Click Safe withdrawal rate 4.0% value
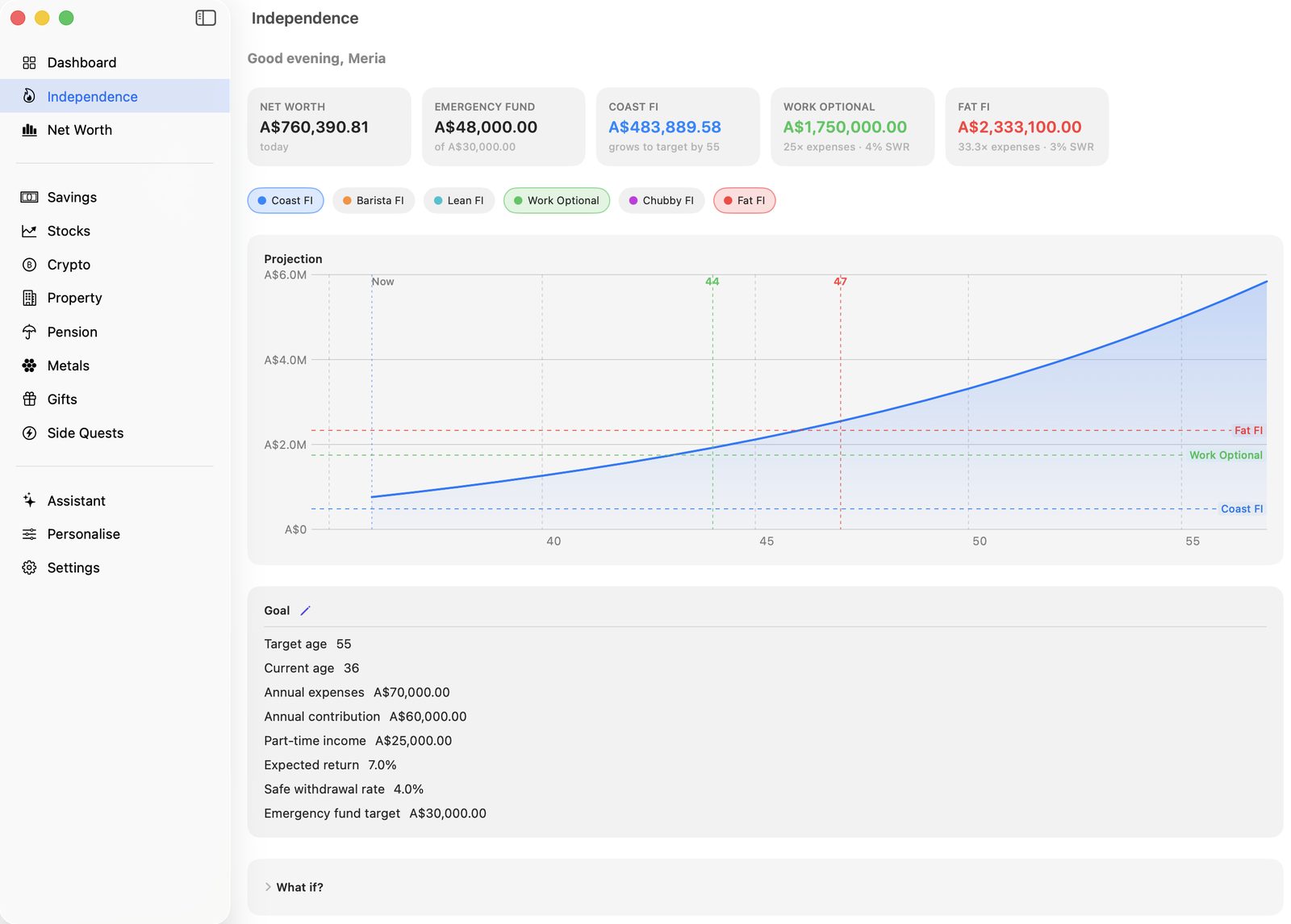1291x924 pixels. click(x=408, y=789)
